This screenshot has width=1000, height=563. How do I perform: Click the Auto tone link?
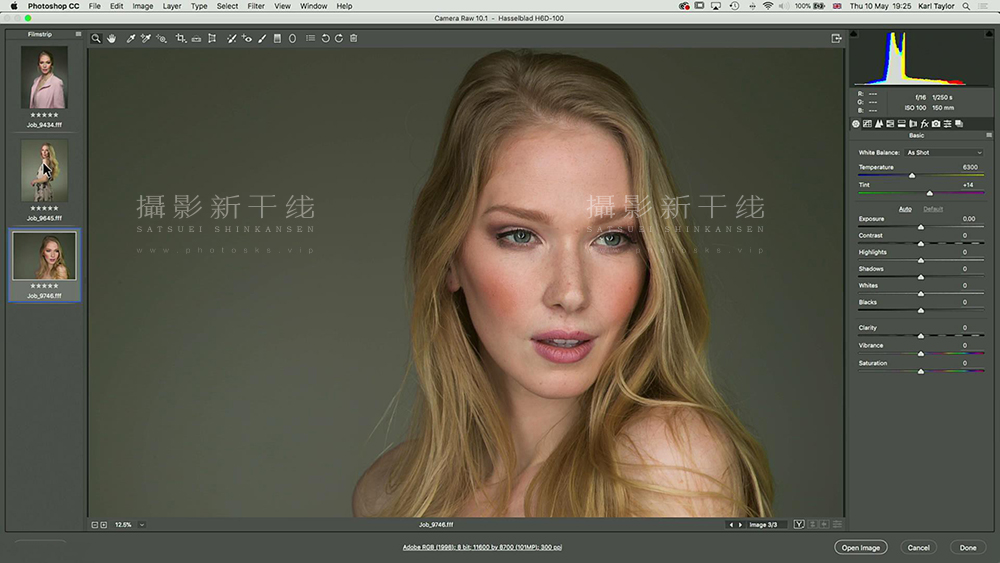[x=905, y=209]
